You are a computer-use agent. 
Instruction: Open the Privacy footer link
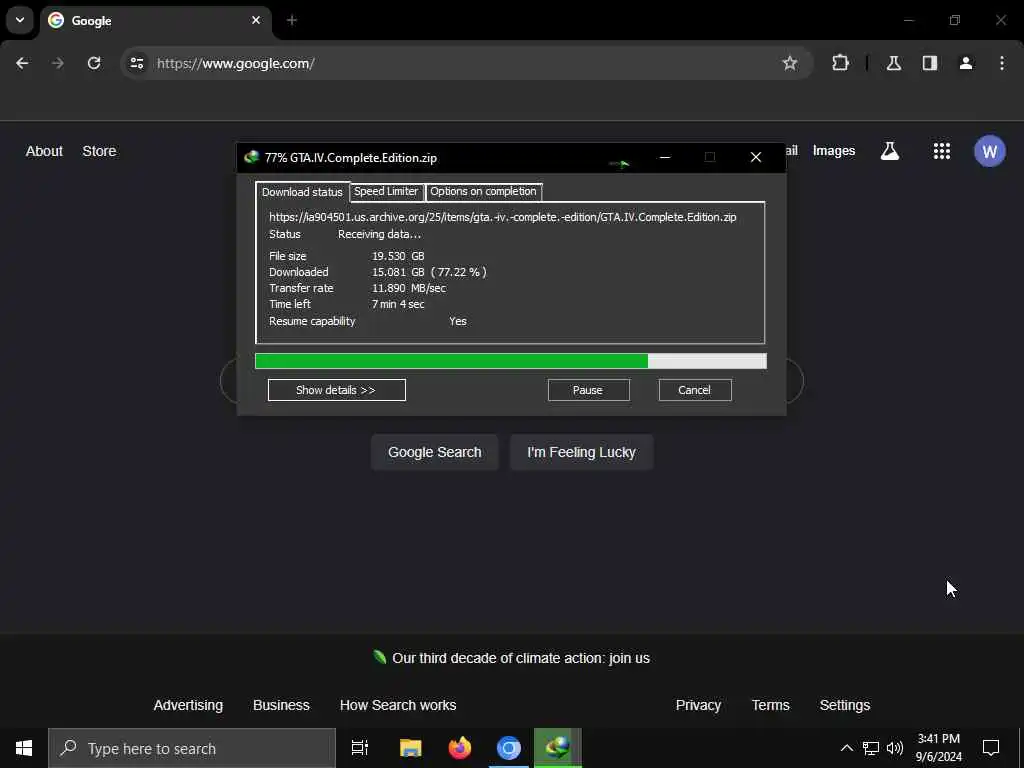coord(698,705)
